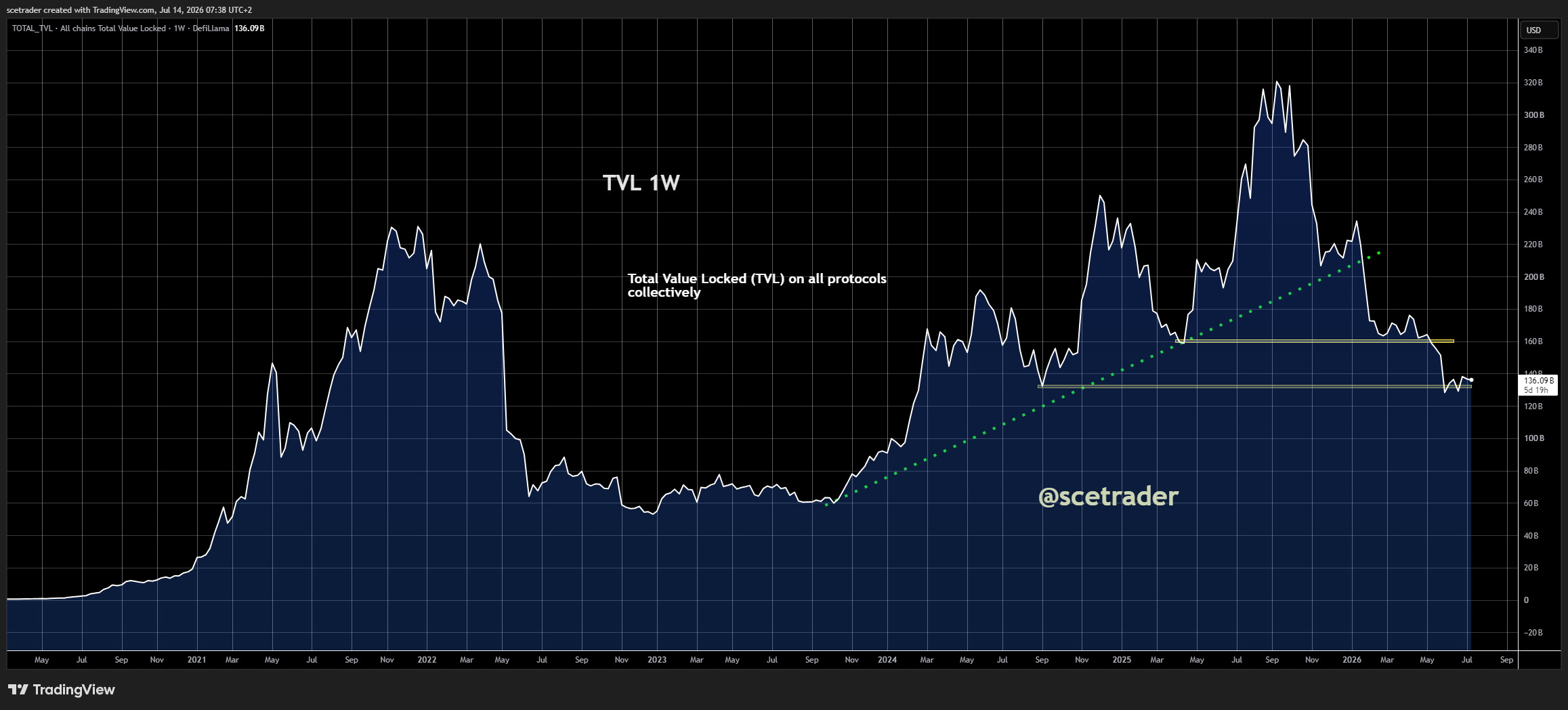The width and height of the screenshot is (1568, 710).
Task: Click the 200B label on price axis
Action: (x=1533, y=277)
